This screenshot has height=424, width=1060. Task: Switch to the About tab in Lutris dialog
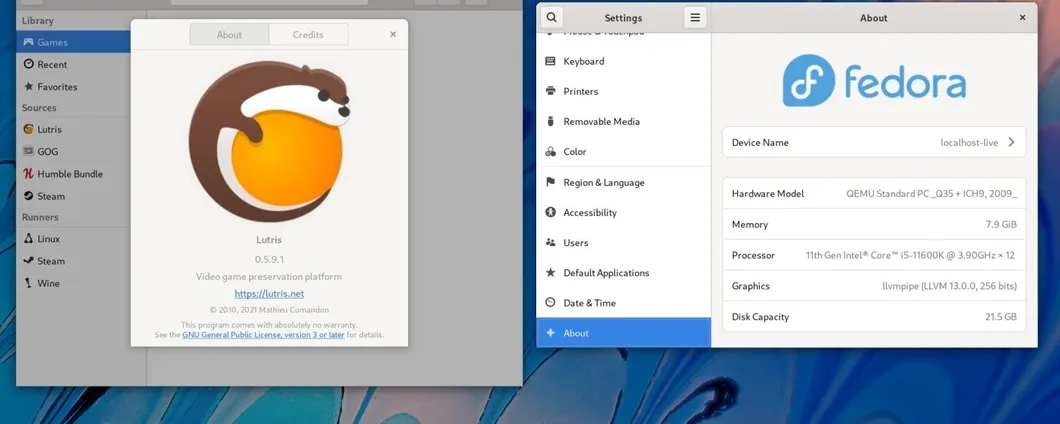pos(229,34)
